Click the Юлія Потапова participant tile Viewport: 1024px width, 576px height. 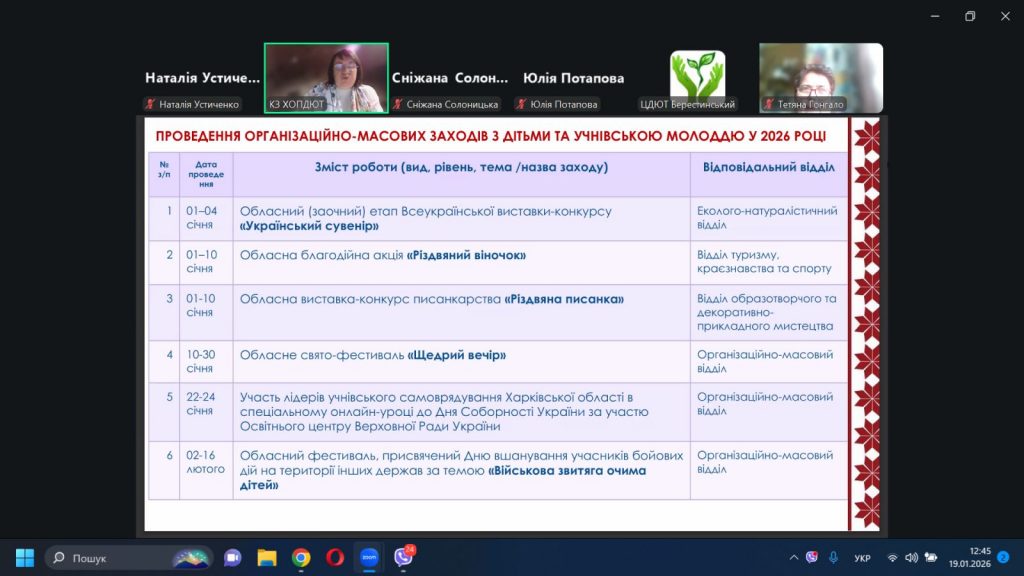(573, 78)
